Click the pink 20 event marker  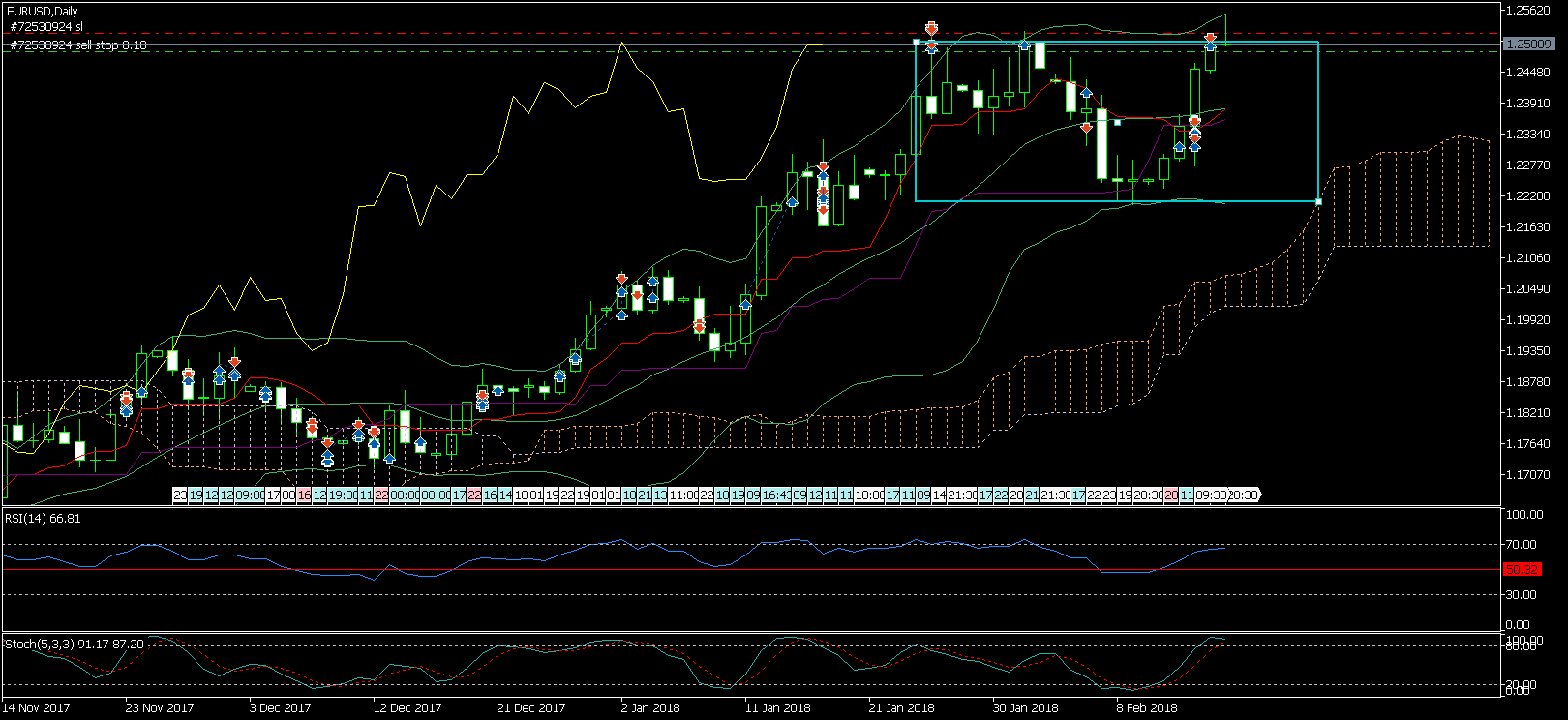coord(1171,495)
